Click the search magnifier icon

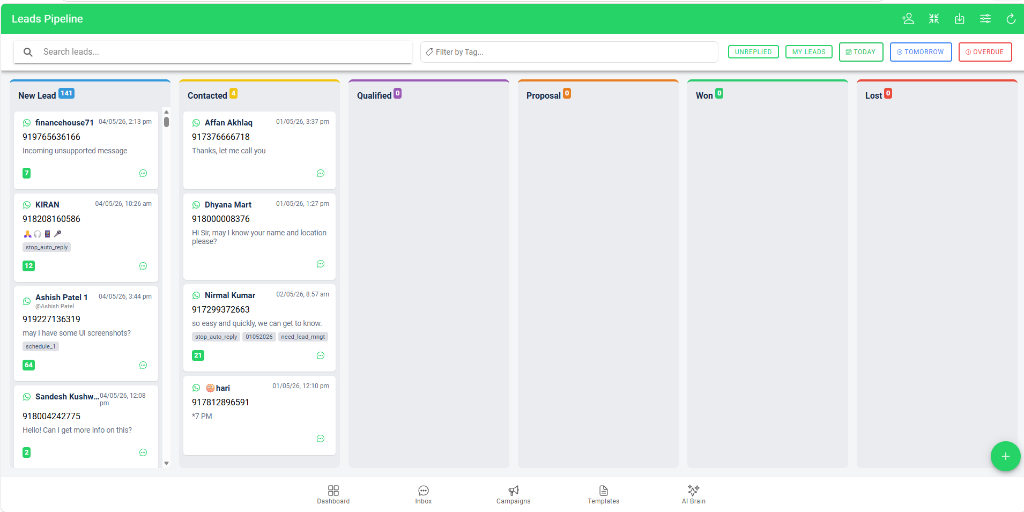pos(28,52)
